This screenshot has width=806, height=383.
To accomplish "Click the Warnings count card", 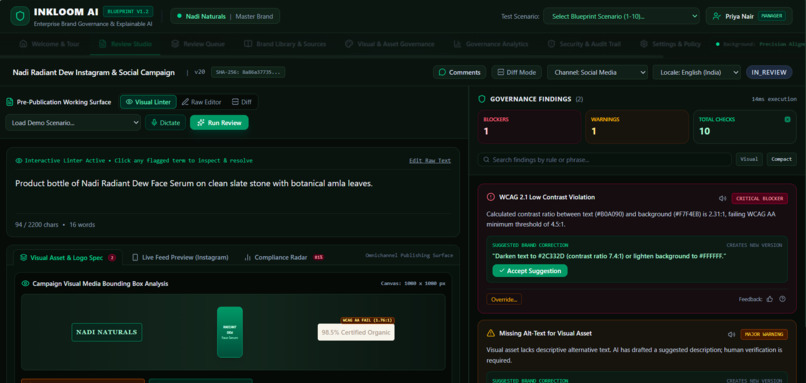I will tap(637, 126).
